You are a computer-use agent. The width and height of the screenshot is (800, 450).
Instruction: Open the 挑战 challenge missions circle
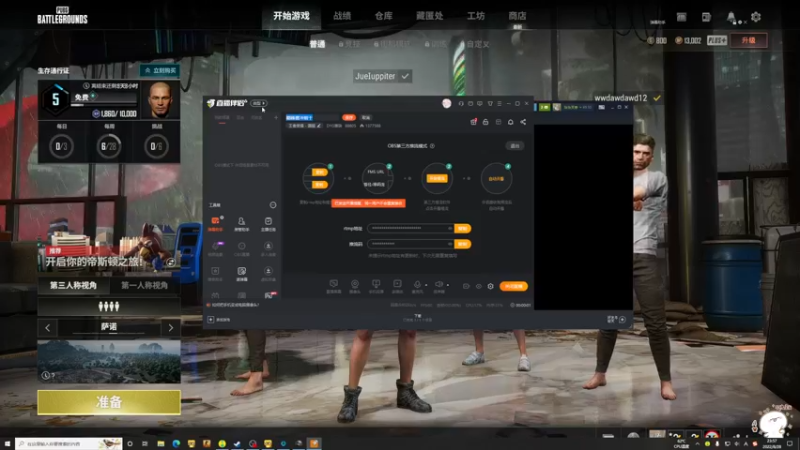click(x=157, y=146)
